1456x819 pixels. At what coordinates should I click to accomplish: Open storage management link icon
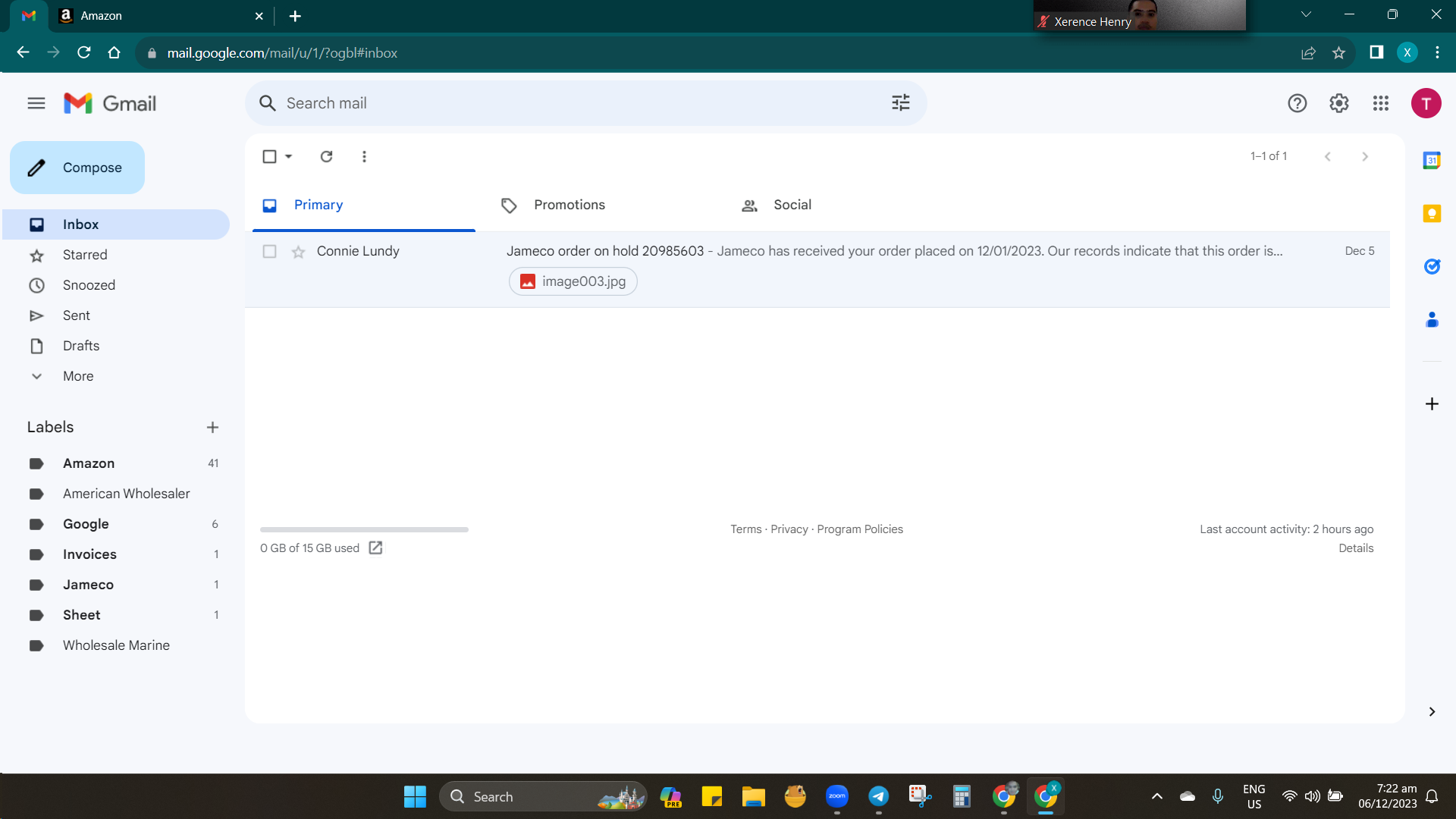pos(375,548)
